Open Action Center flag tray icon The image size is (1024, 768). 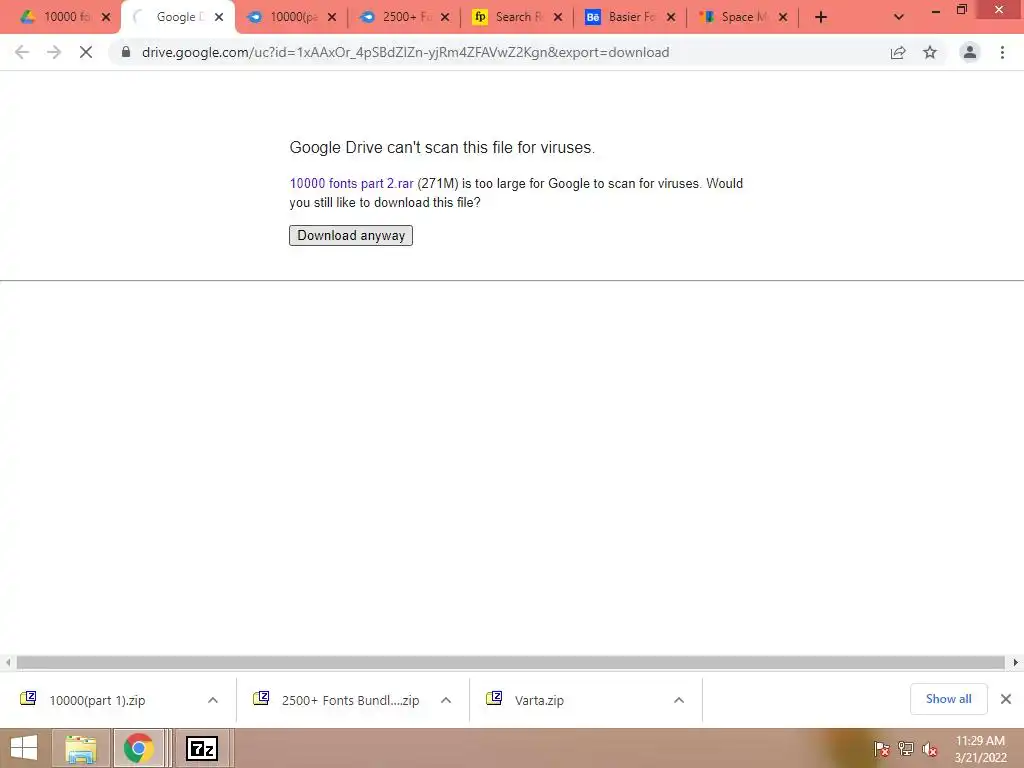[x=881, y=748]
